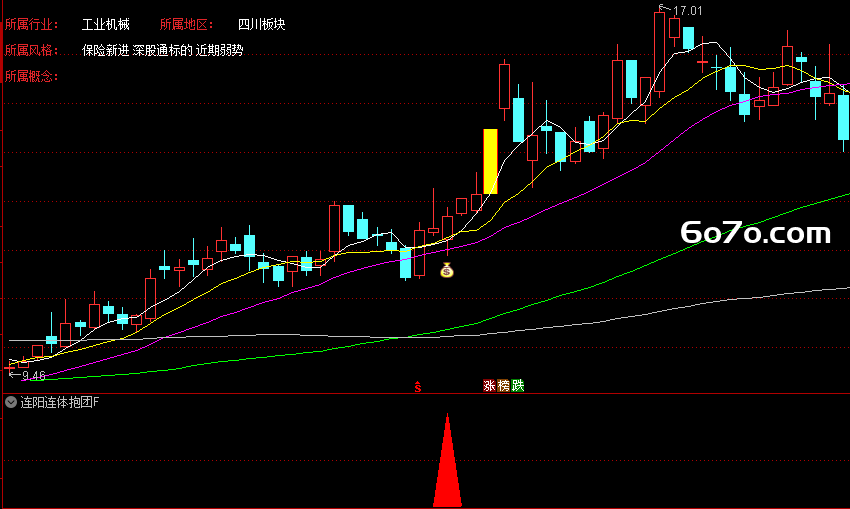850x509 pixels.
Task: Collapse the 连阳连体抱团F indicator menu arrow
Action: tap(11, 402)
